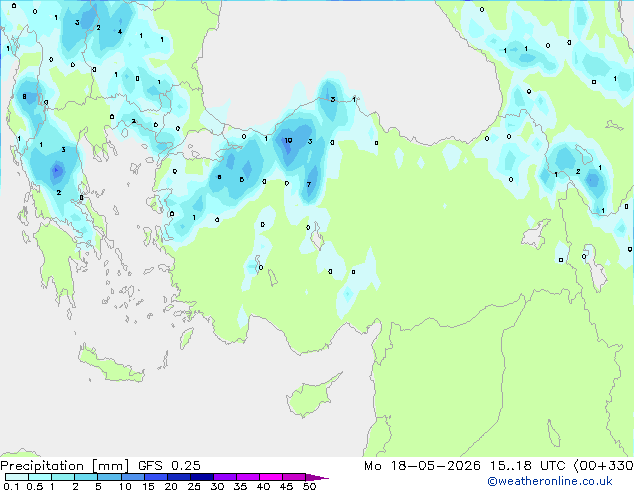Click the 10–15 mm legend swatch
This screenshot has width=634, height=490.
132,477
